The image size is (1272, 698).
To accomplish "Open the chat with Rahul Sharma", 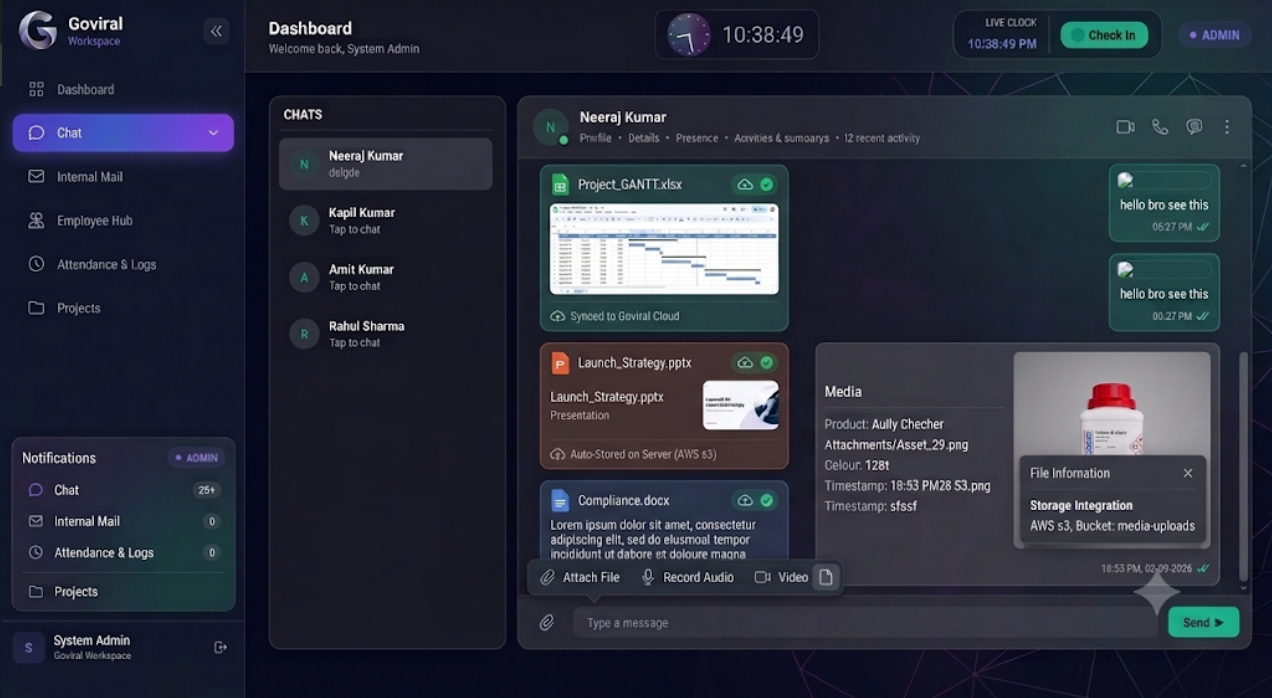I will 386,334.
